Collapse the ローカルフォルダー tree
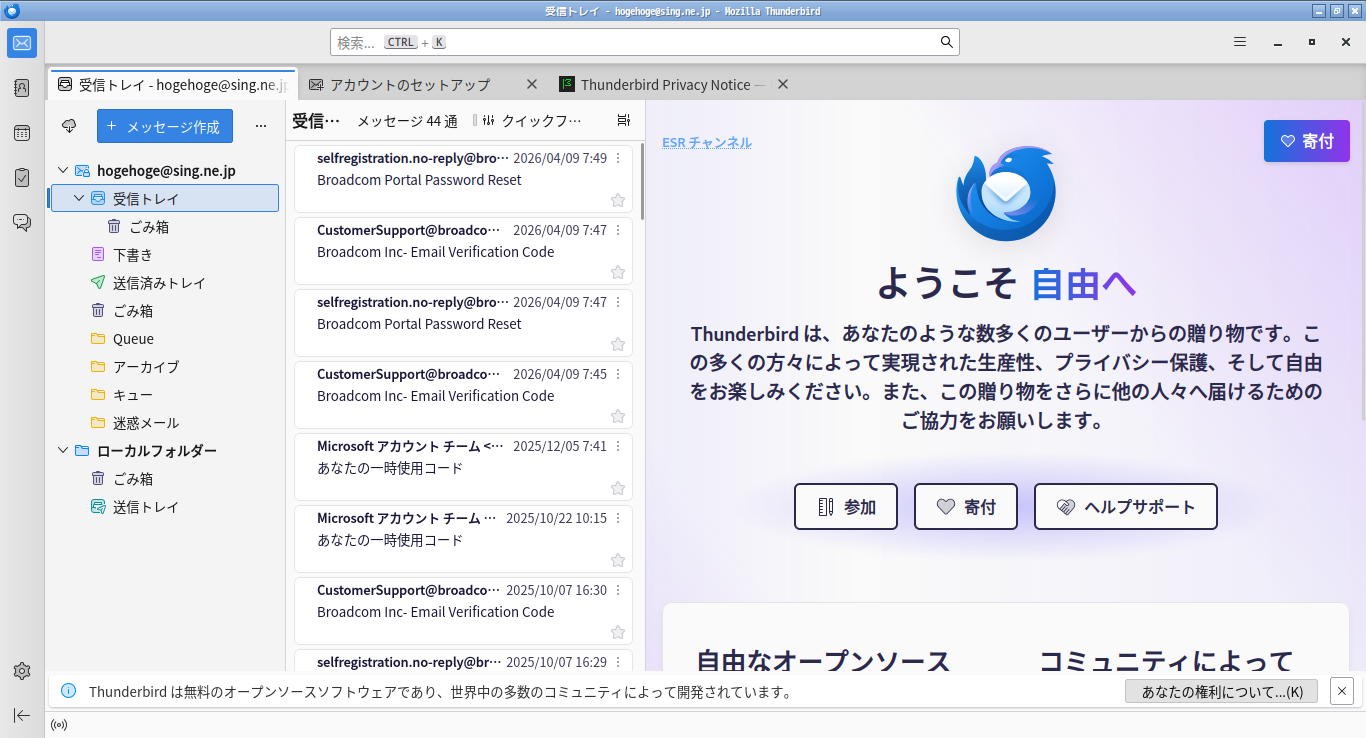The height and width of the screenshot is (738, 1366). 63,451
